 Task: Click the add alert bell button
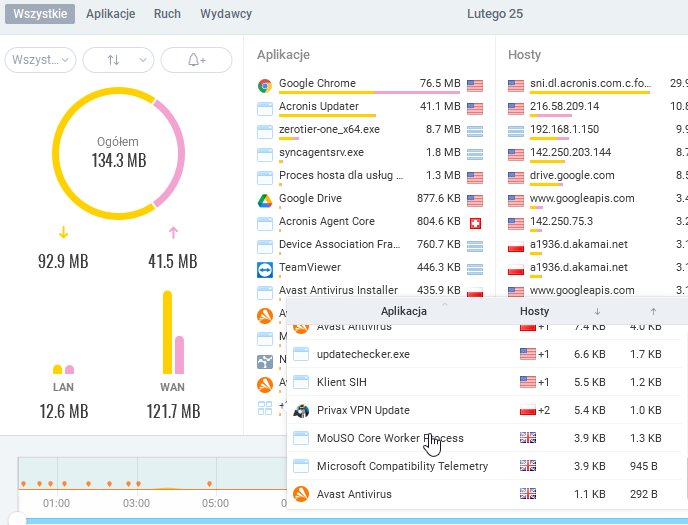click(197, 60)
